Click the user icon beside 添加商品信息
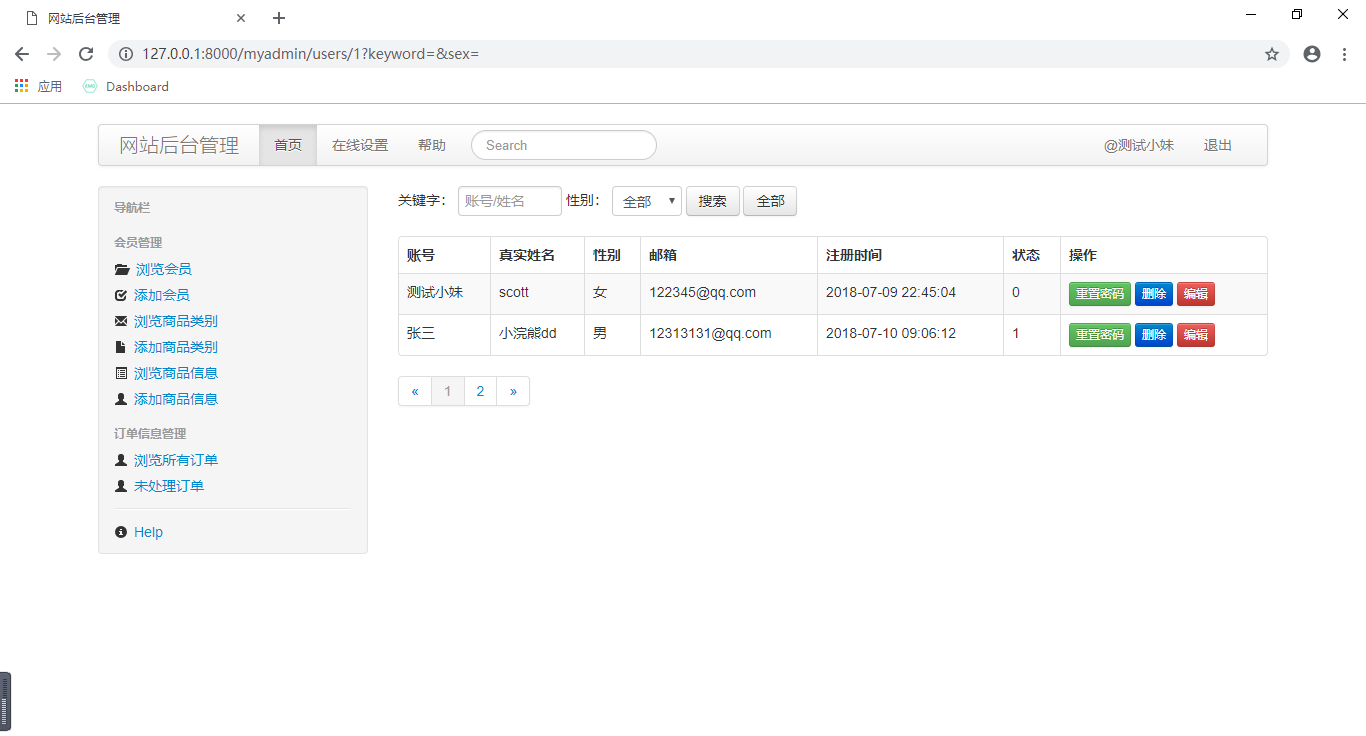 [121, 400]
